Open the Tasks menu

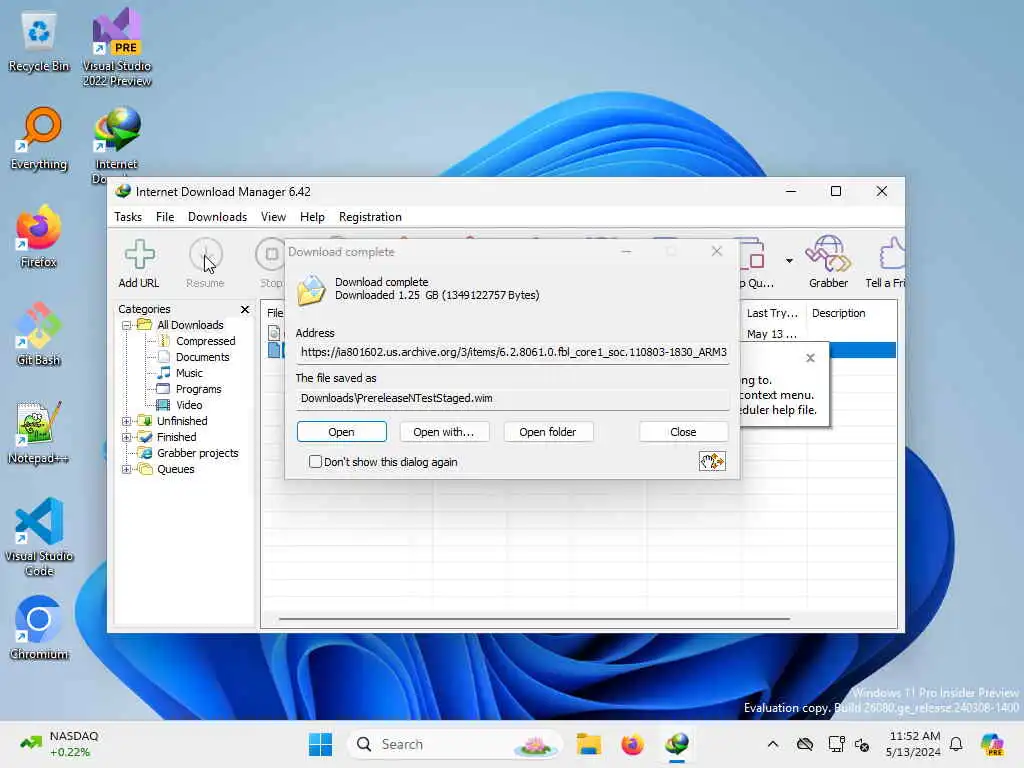click(128, 217)
